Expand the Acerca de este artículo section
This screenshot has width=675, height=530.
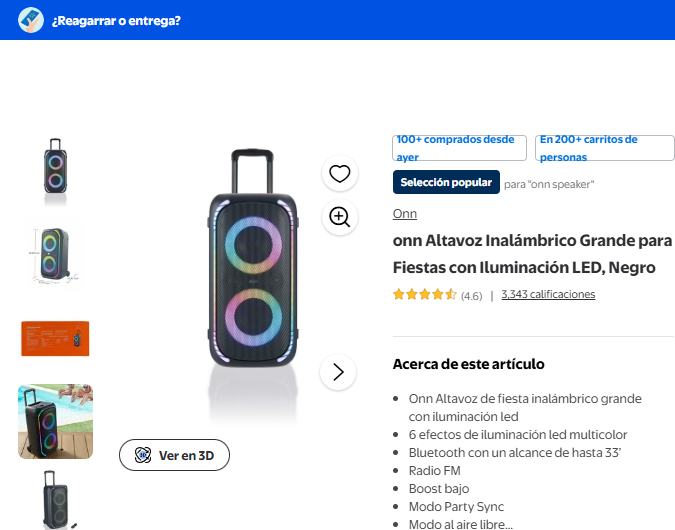coord(469,364)
